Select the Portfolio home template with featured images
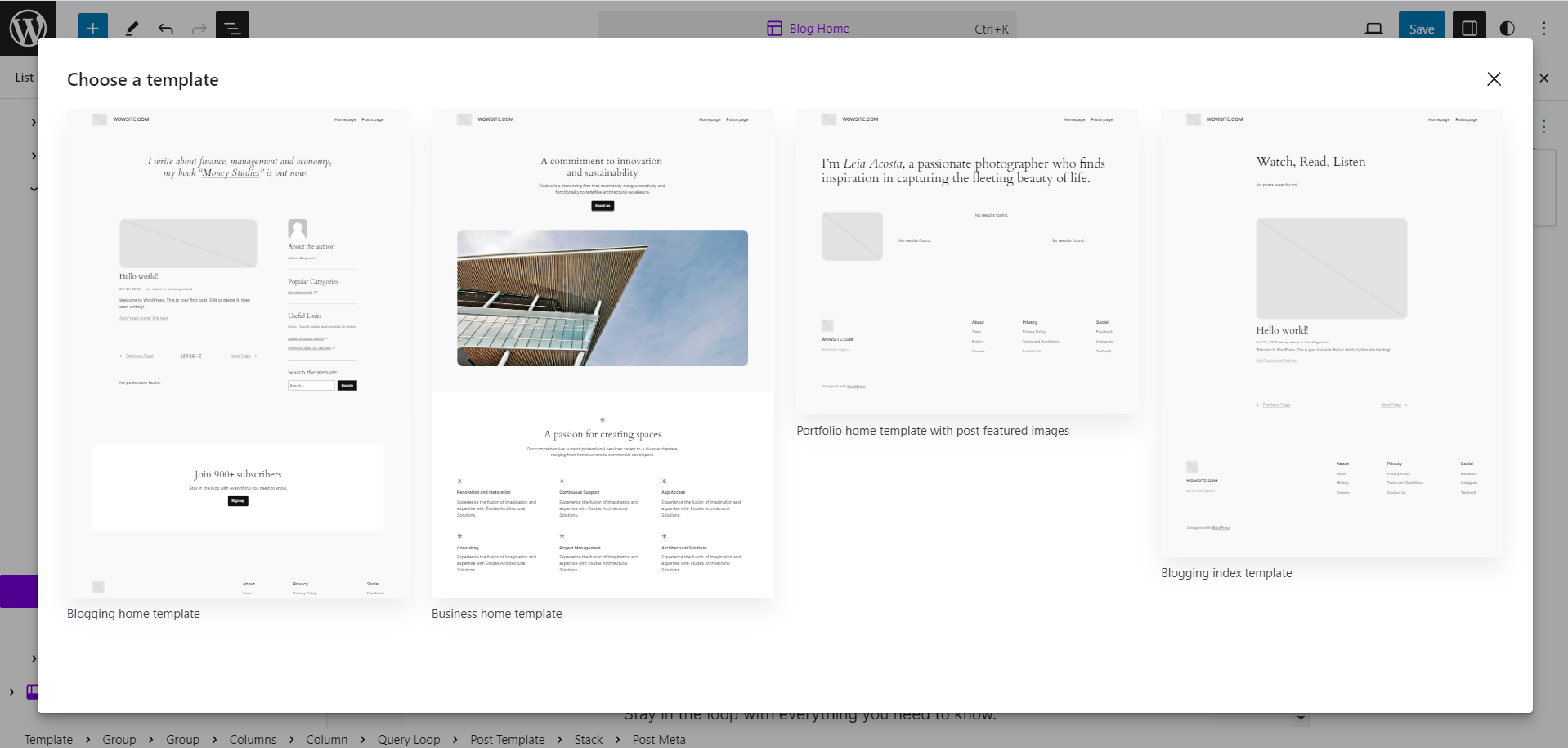 pyautogui.click(x=966, y=263)
